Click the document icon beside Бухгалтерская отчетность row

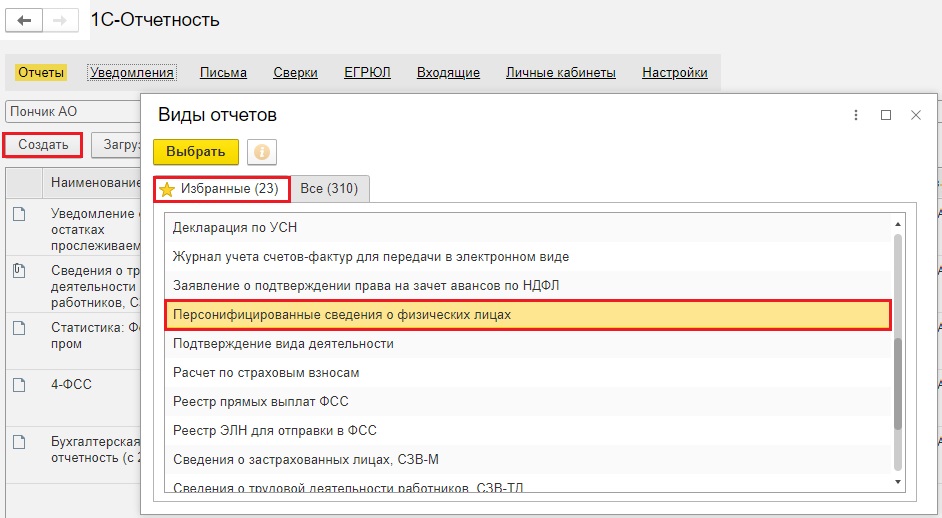(x=19, y=442)
